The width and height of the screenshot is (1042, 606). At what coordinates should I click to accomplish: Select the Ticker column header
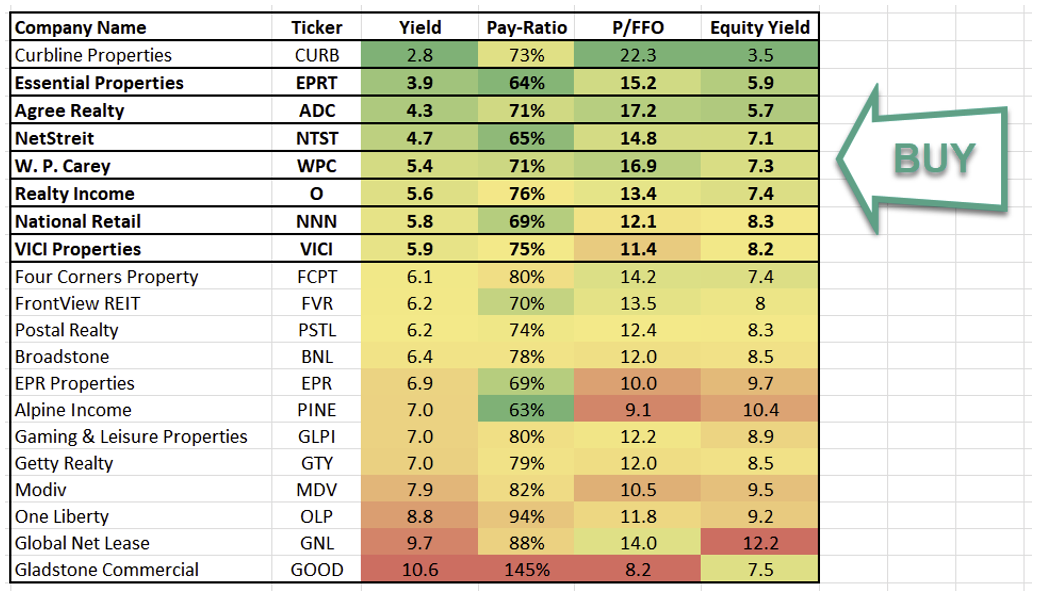(317, 27)
